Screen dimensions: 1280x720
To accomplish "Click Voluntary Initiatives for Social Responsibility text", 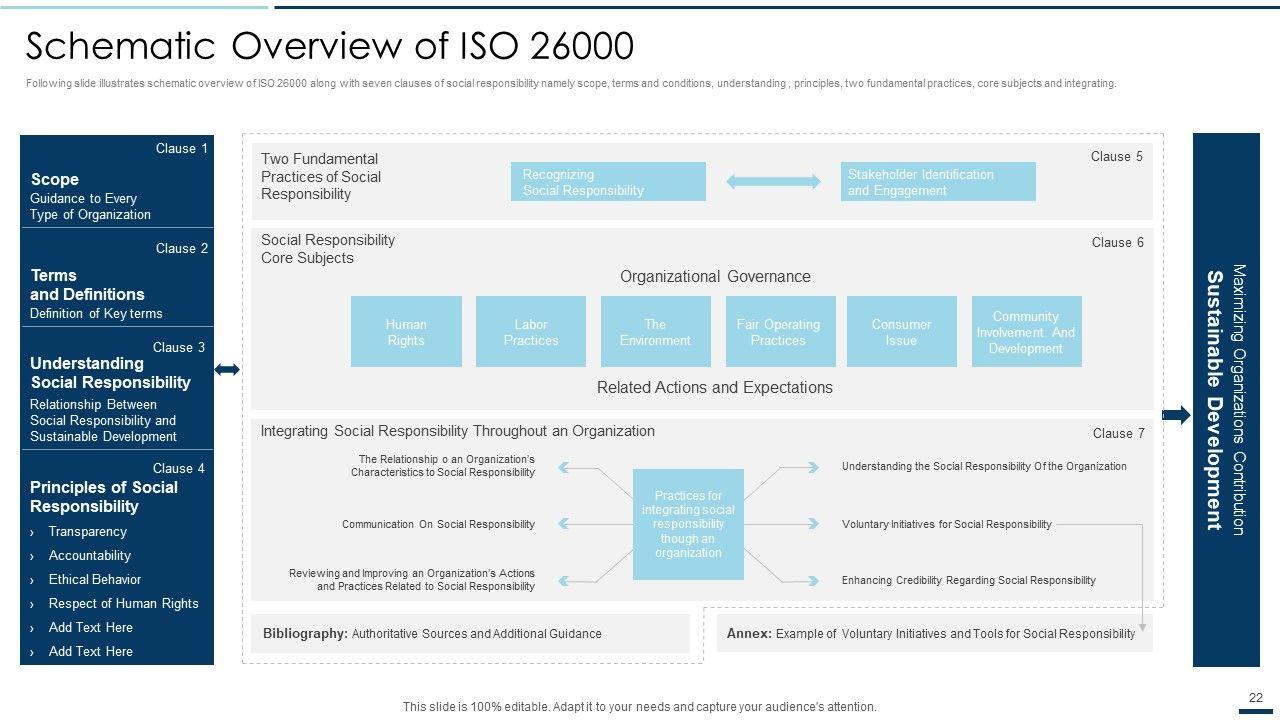I will pyautogui.click(x=947, y=524).
